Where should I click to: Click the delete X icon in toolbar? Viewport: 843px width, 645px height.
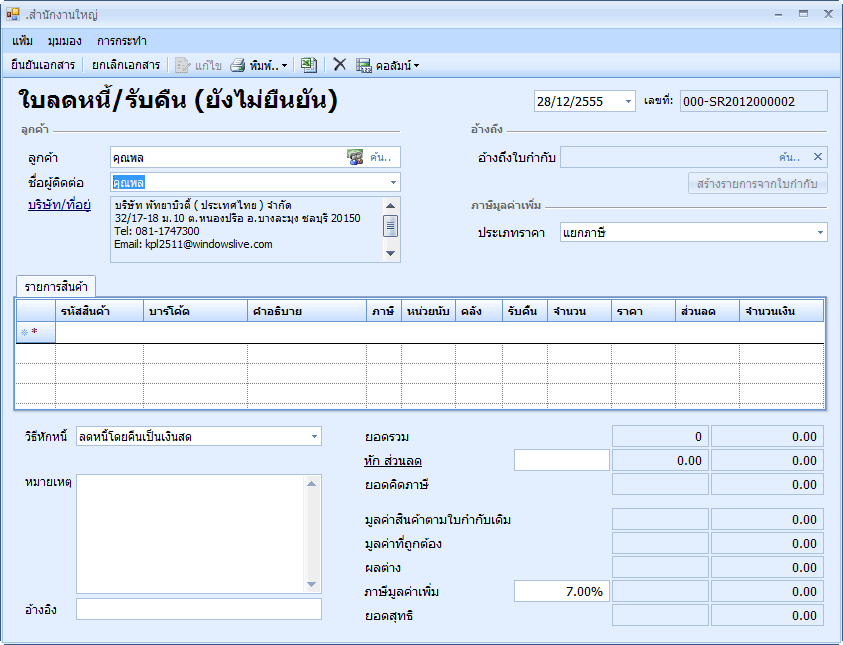(x=340, y=65)
